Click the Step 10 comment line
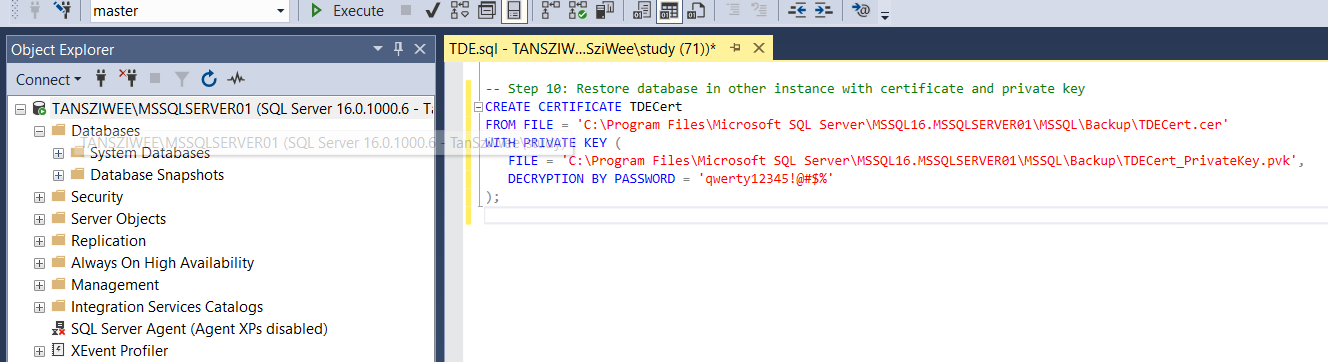This screenshot has width=1328, height=362. coord(785,89)
